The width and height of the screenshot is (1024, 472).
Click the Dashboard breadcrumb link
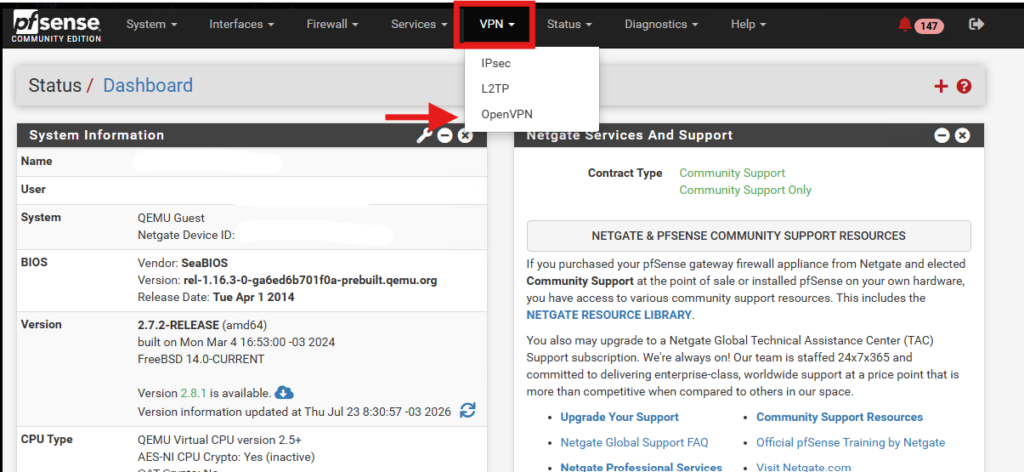click(148, 86)
